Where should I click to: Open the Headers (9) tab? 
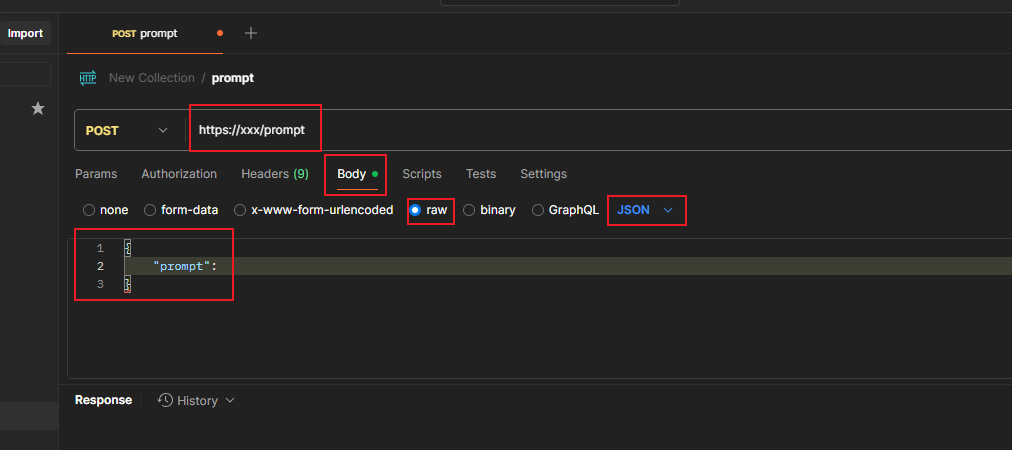(274, 174)
